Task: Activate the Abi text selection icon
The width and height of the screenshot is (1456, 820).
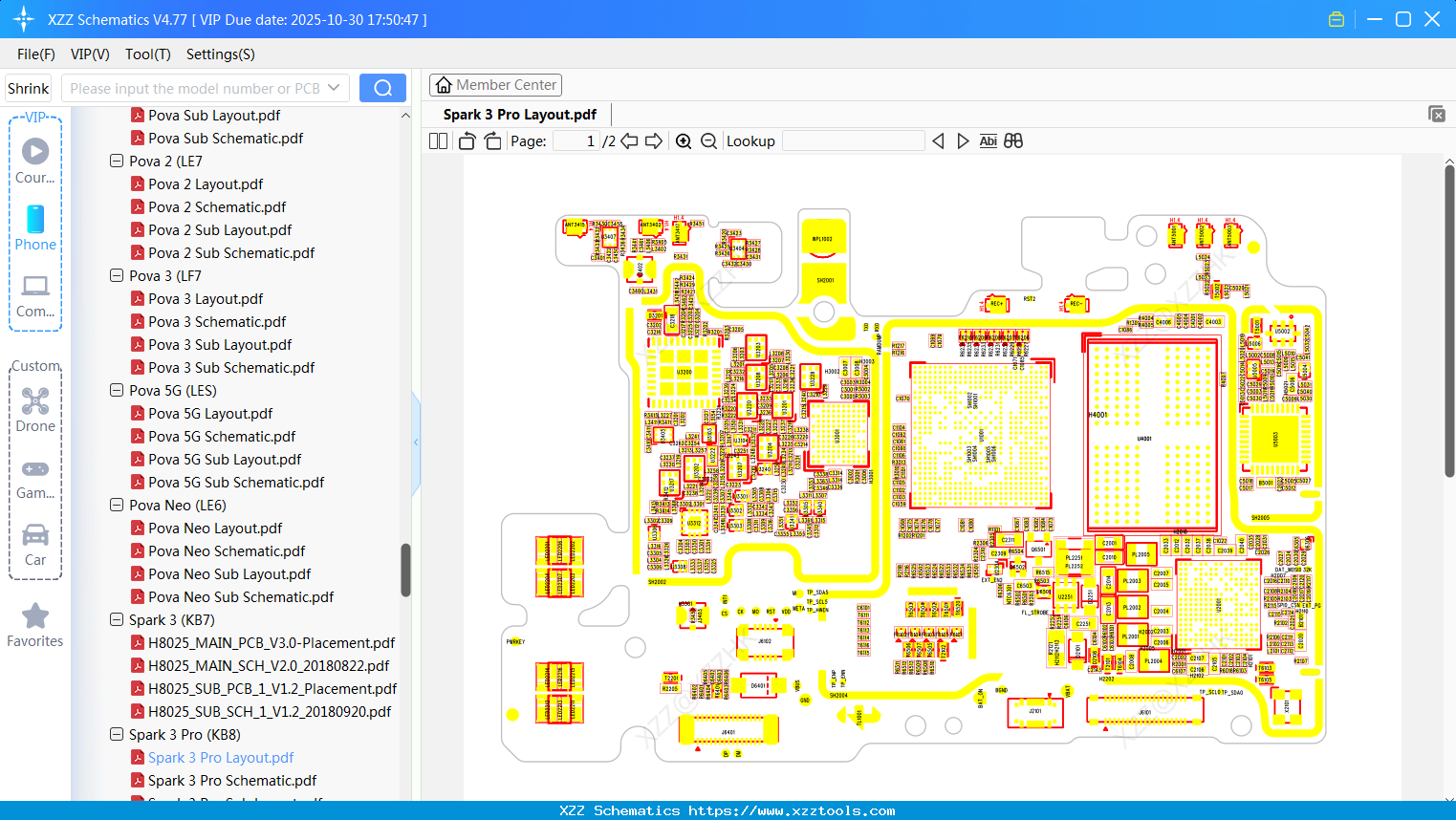Action: pyautogui.click(x=988, y=140)
